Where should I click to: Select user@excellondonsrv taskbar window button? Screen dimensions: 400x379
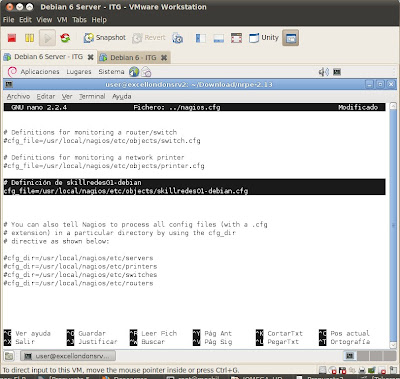68,356
